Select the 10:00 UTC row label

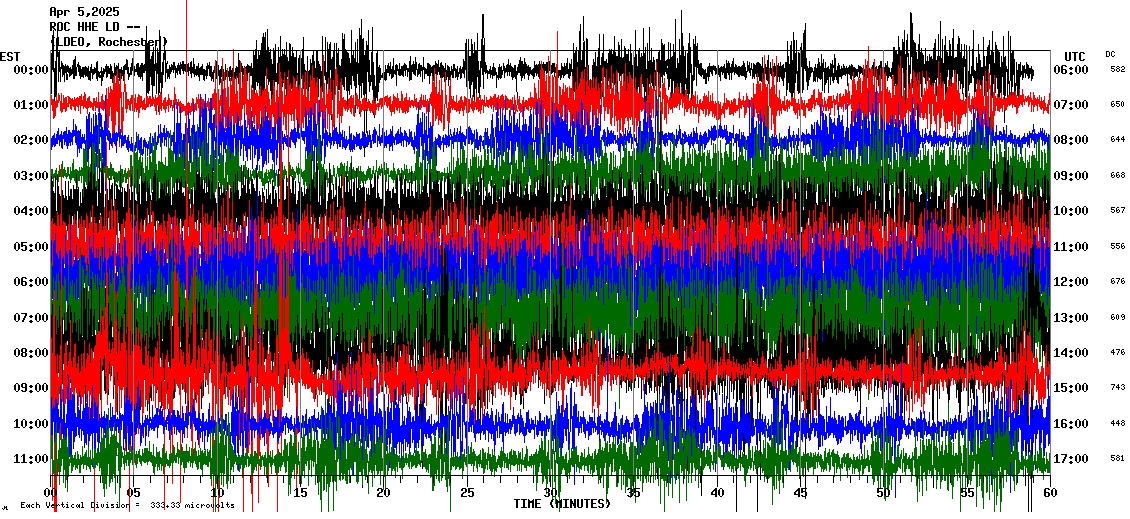[x=1071, y=211]
